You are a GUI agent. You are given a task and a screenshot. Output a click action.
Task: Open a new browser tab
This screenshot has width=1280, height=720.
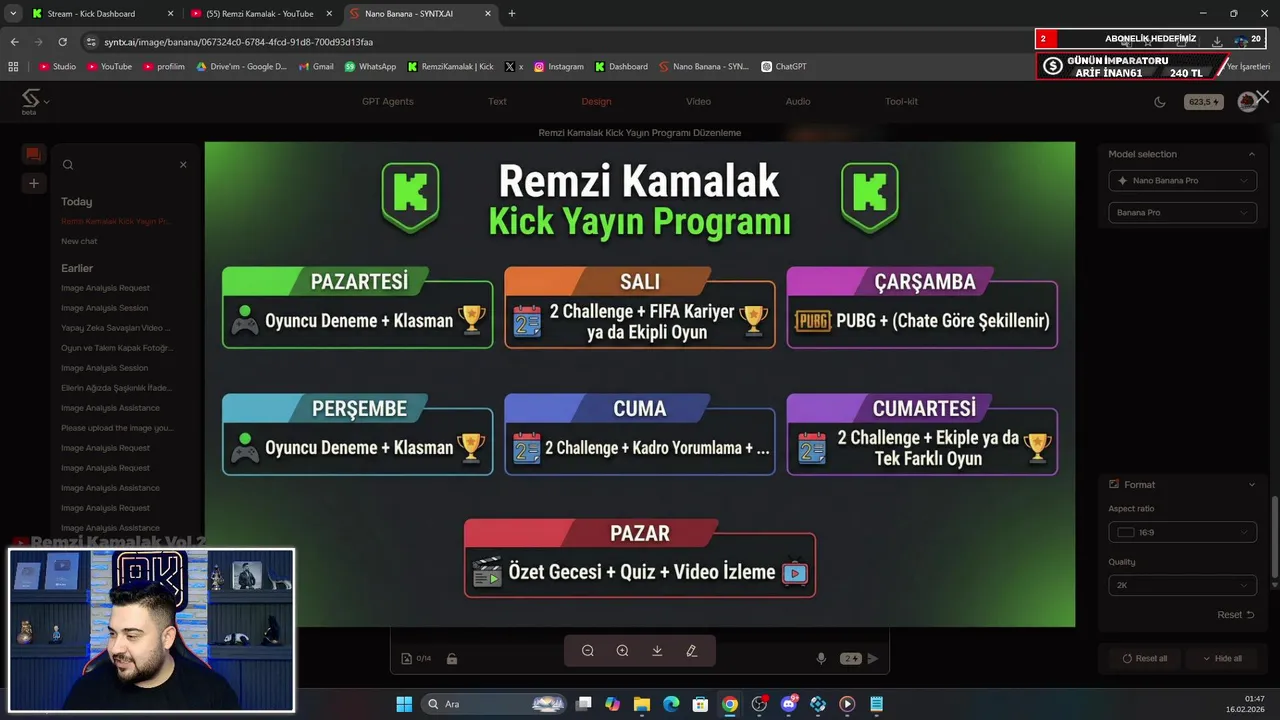[512, 14]
